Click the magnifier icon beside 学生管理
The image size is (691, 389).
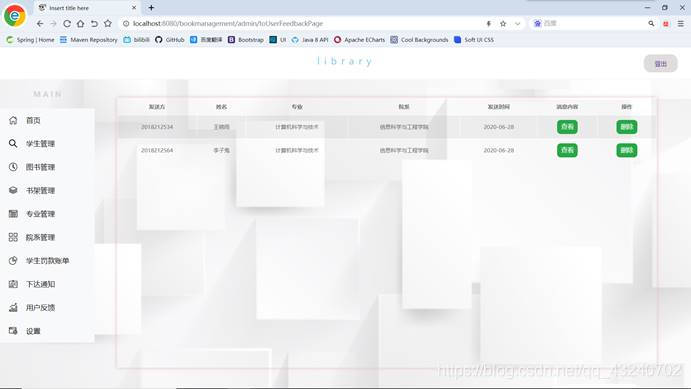pos(13,144)
